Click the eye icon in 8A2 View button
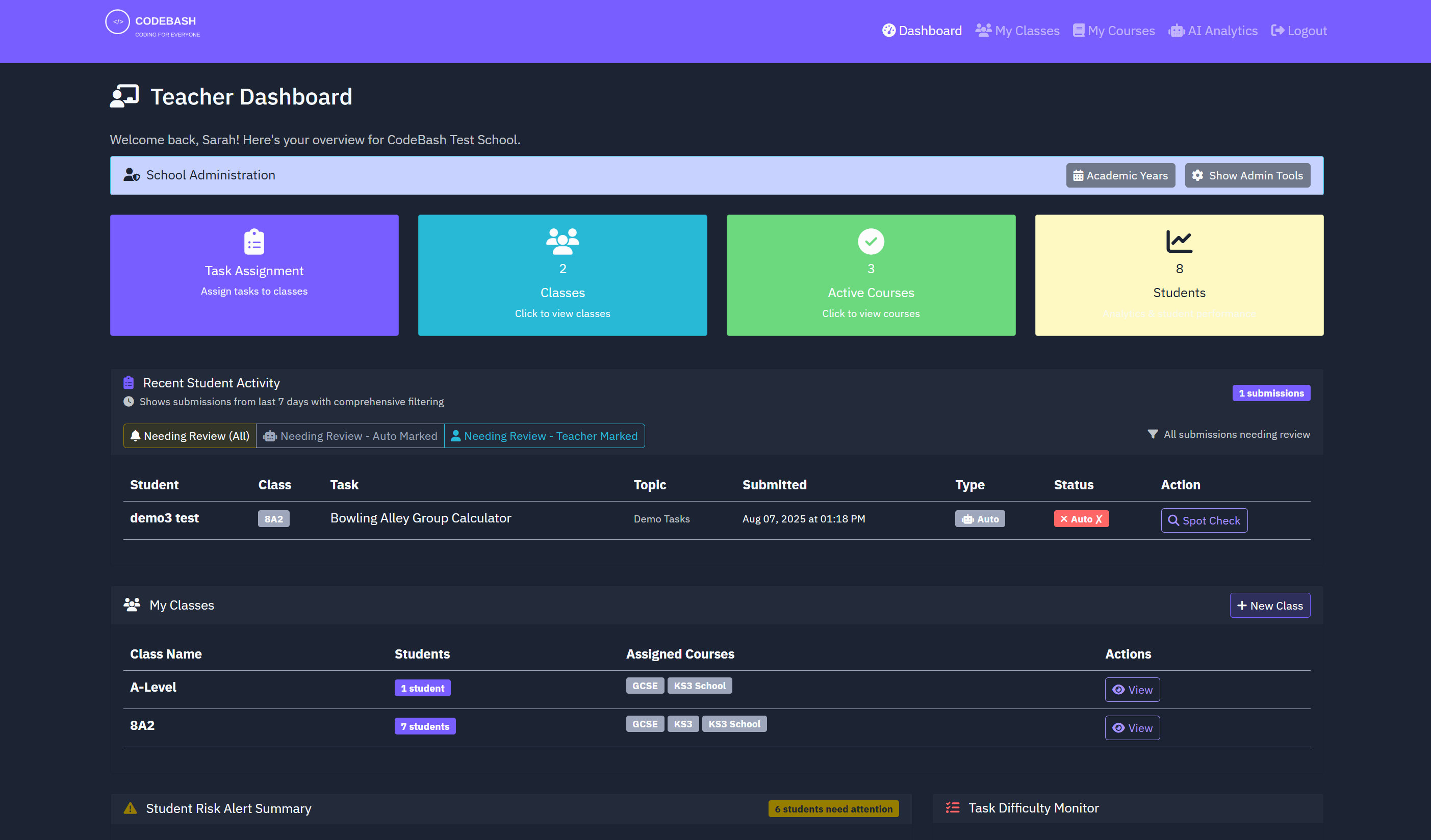 (1119, 728)
